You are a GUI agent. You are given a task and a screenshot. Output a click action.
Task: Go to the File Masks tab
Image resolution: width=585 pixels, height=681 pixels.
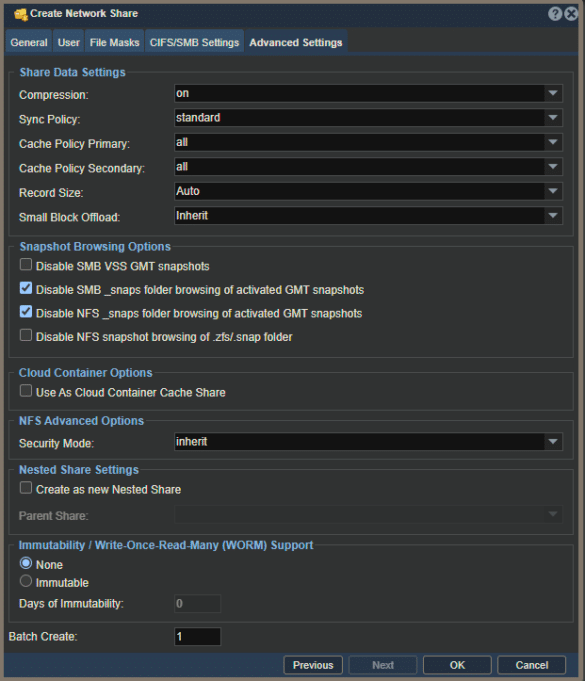pyautogui.click(x=114, y=42)
